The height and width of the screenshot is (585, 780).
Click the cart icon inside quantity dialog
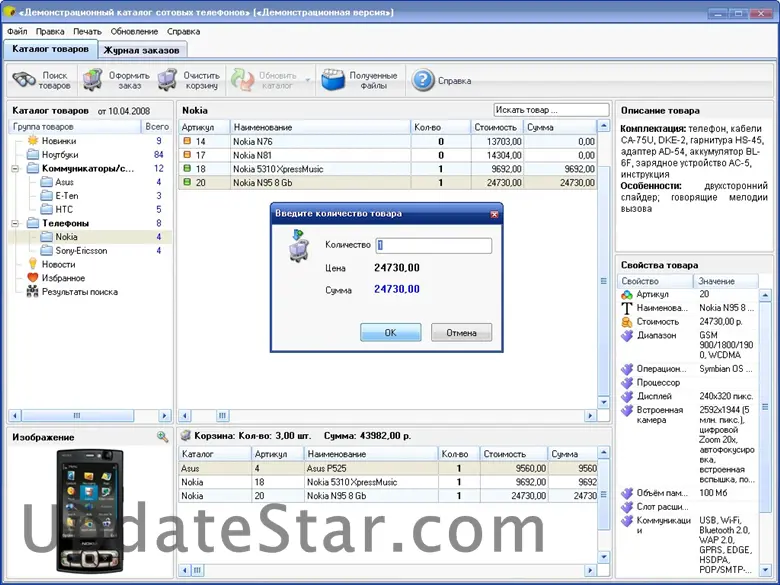299,246
